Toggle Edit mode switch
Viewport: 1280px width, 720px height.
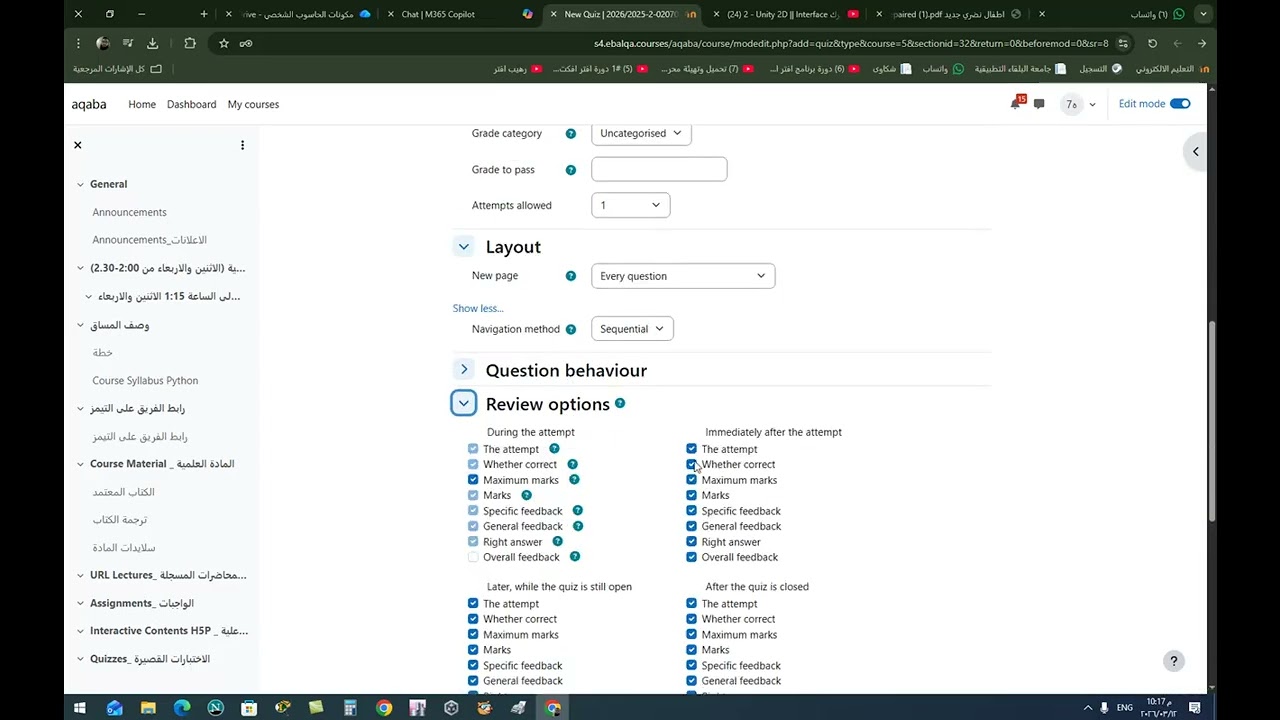coord(1180,104)
